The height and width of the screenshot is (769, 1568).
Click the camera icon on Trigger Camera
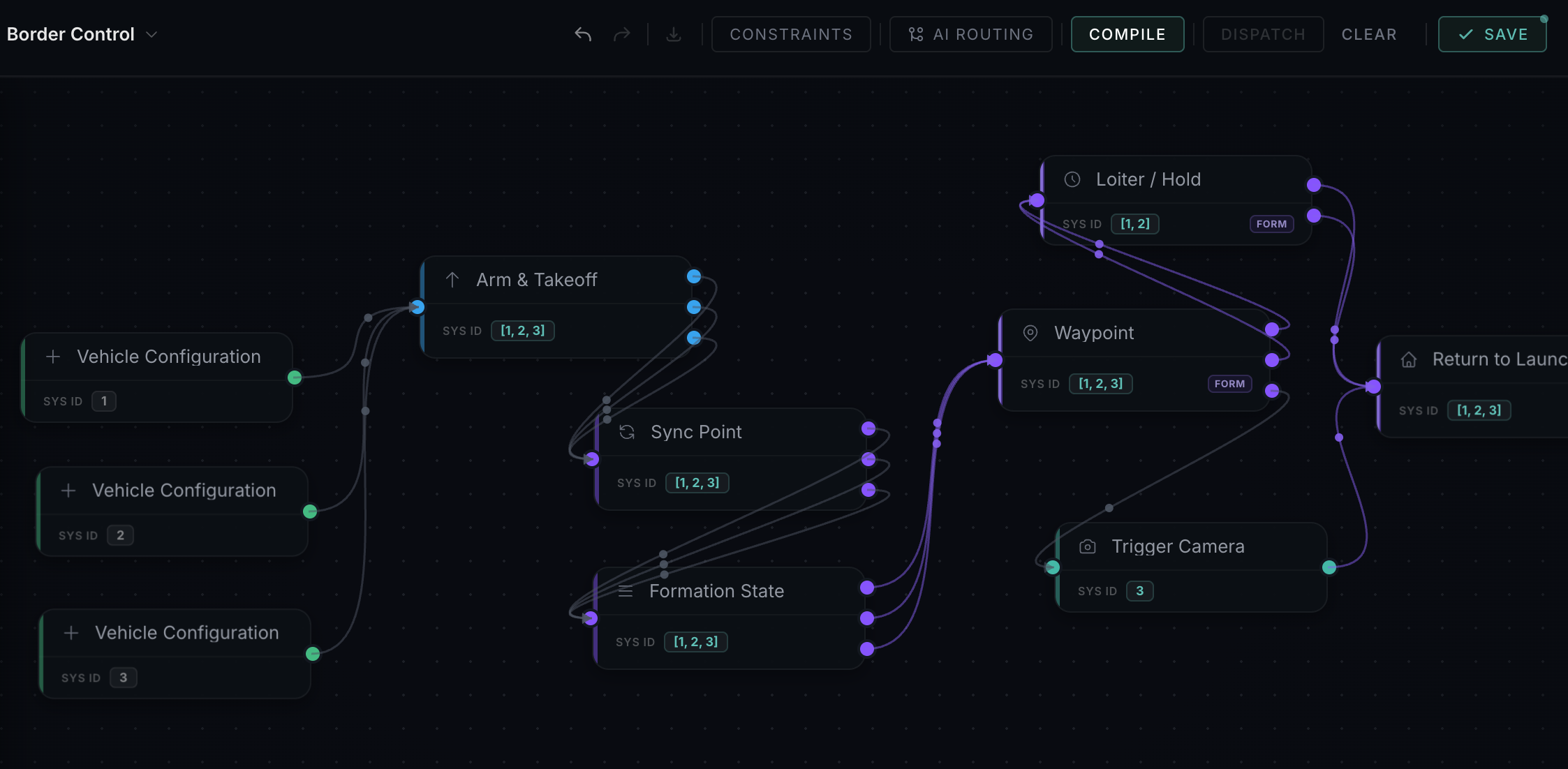1088,546
